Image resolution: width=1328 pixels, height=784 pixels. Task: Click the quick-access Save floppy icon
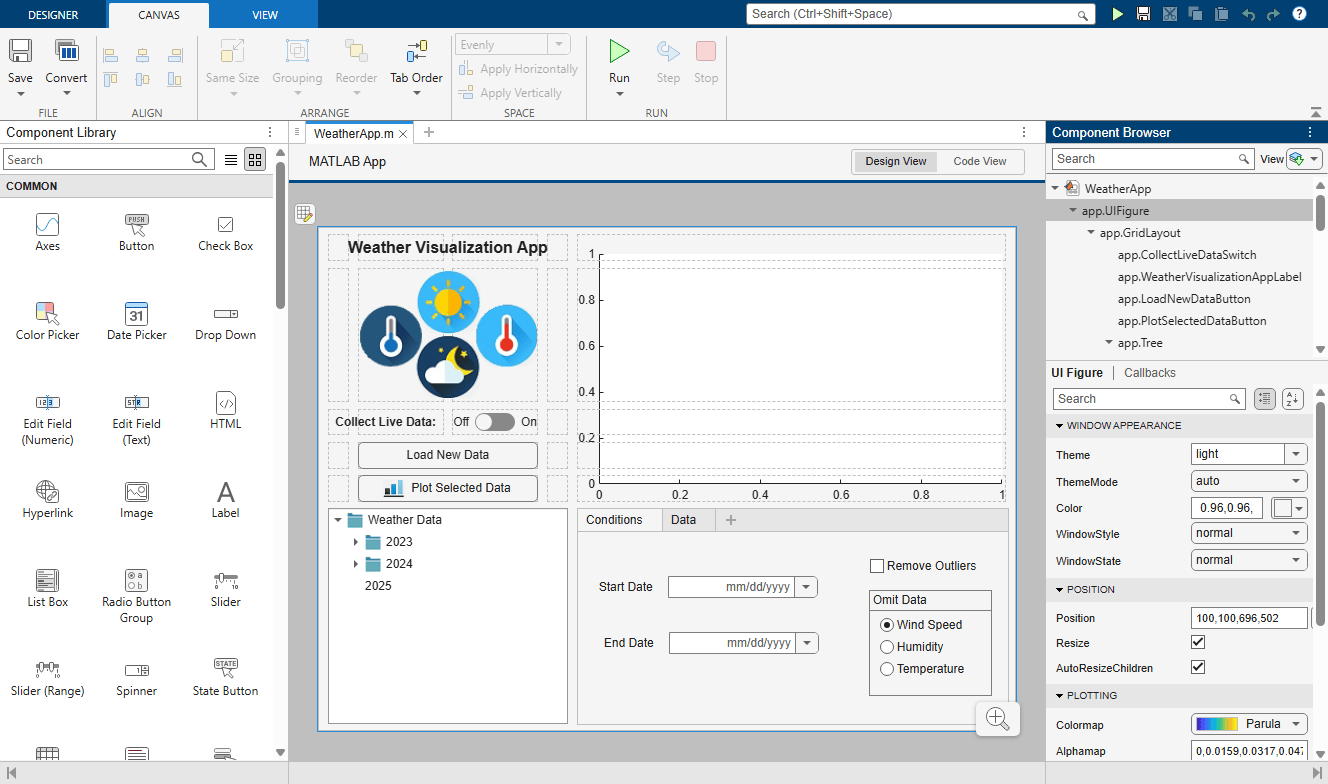(x=1143, y=14)
